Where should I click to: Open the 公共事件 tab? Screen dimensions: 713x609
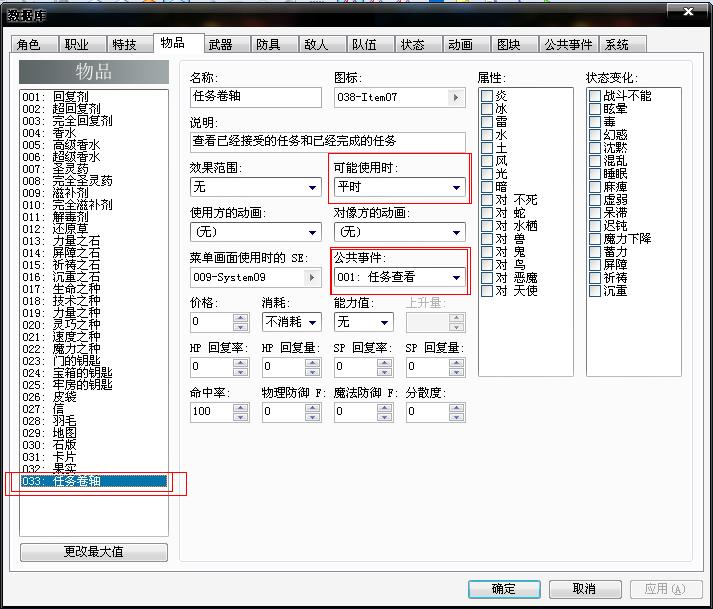pyautogui.click(x=568, y=45)
